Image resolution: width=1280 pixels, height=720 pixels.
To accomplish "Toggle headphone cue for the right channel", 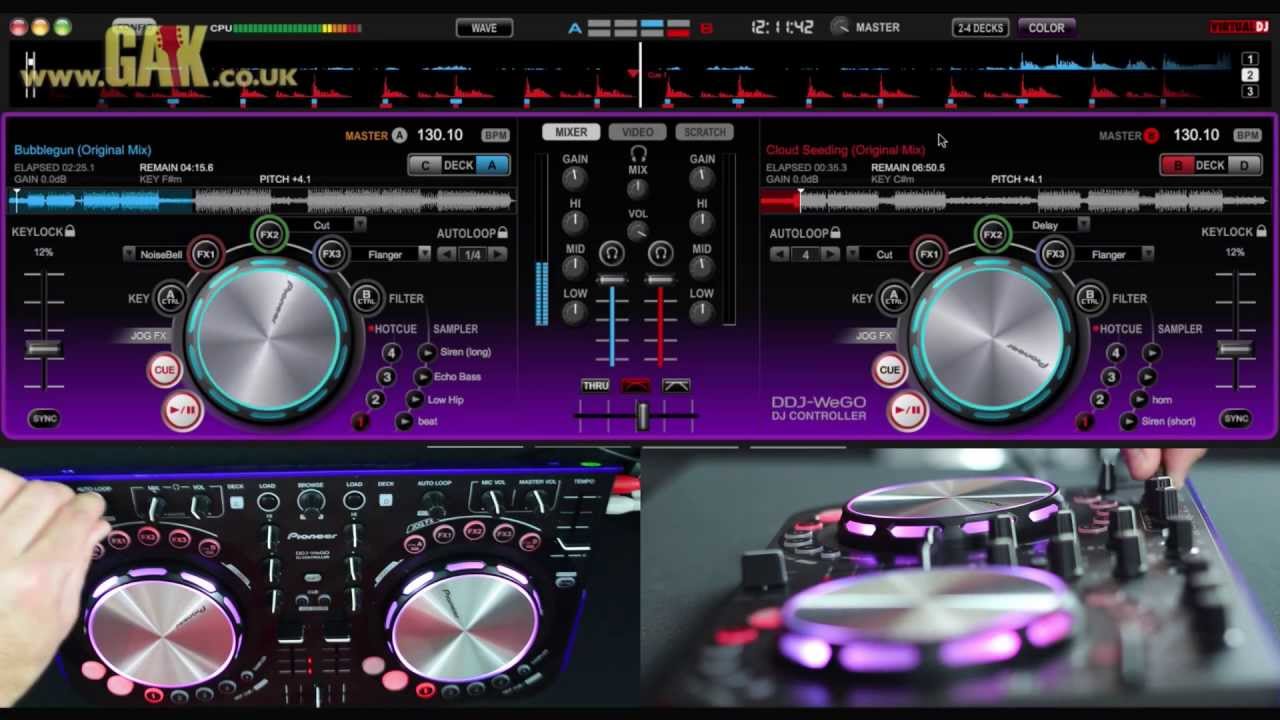I will (660, 254).
